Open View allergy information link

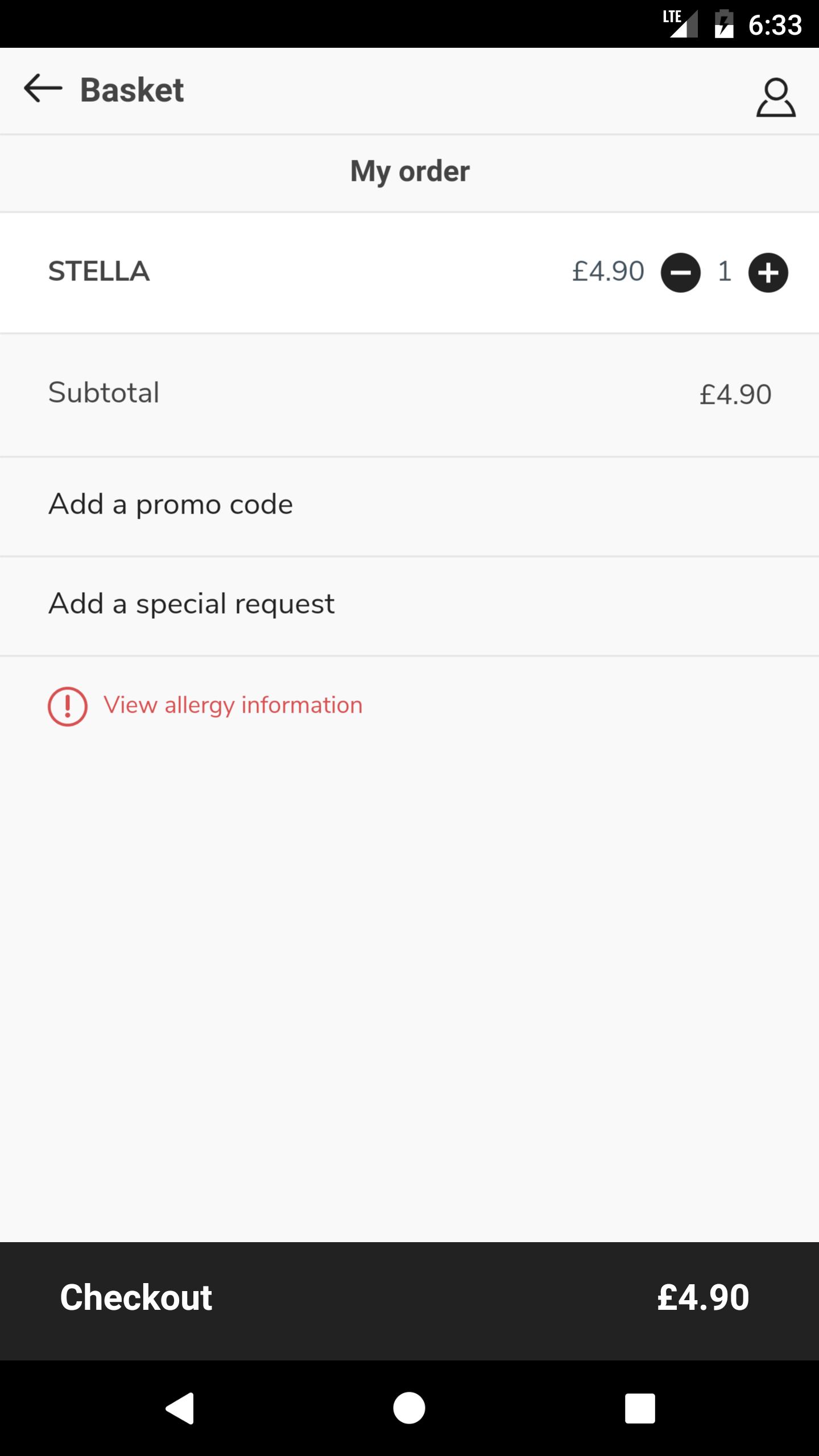pos(233,705)
